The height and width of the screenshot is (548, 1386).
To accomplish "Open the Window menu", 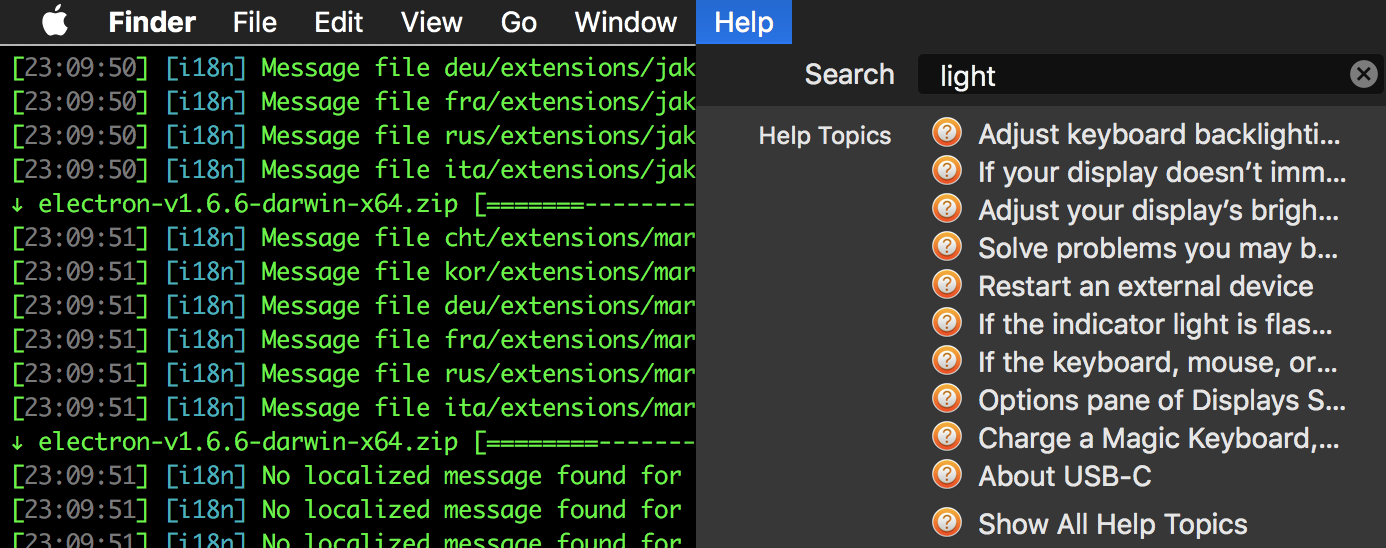I will pos(626,22).
